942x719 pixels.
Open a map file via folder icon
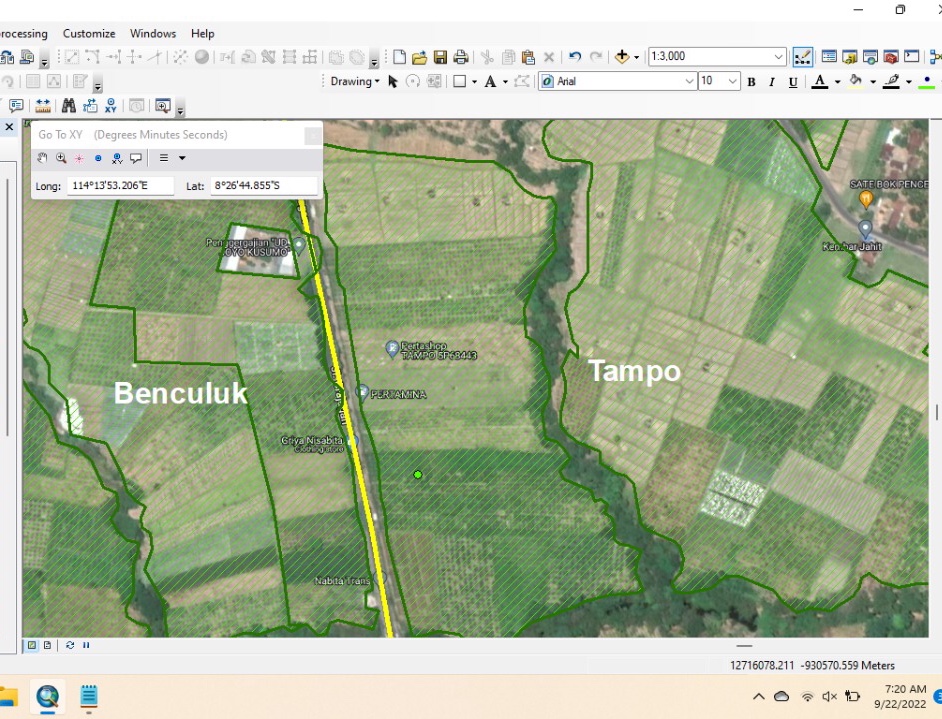coord(419,57)
